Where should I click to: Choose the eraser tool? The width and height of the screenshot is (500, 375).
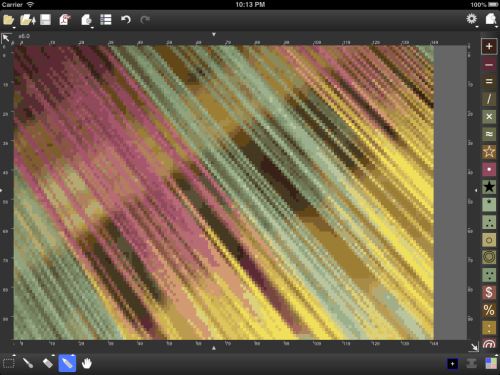(x=48, y=363)
